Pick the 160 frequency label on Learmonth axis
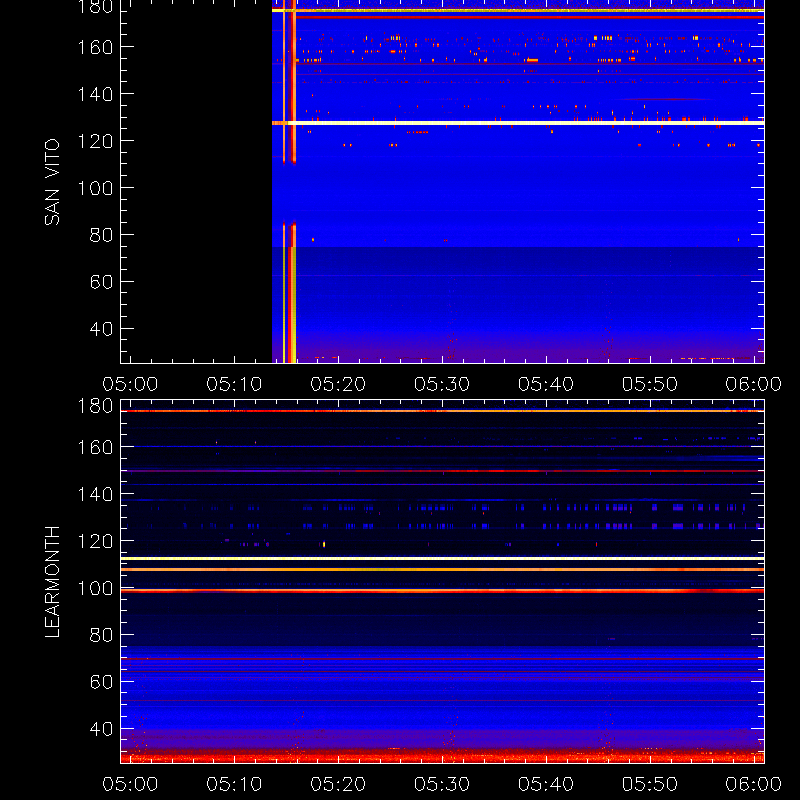 click(95, 447)
